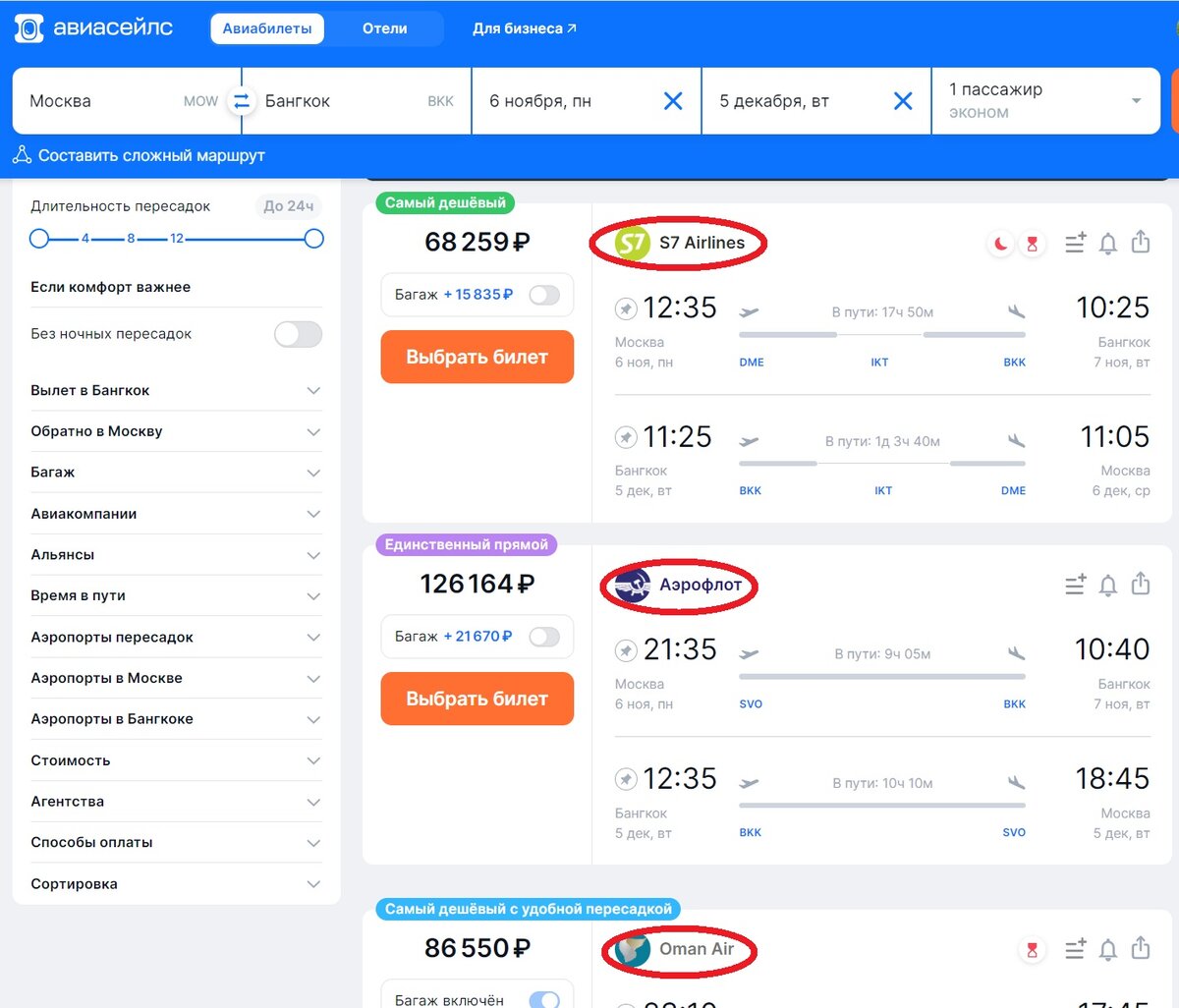The height and width of the screenshot is (1008, 1179).
Task: Open the '6 ноября, пн' date field
Action: tap(587, 101)
